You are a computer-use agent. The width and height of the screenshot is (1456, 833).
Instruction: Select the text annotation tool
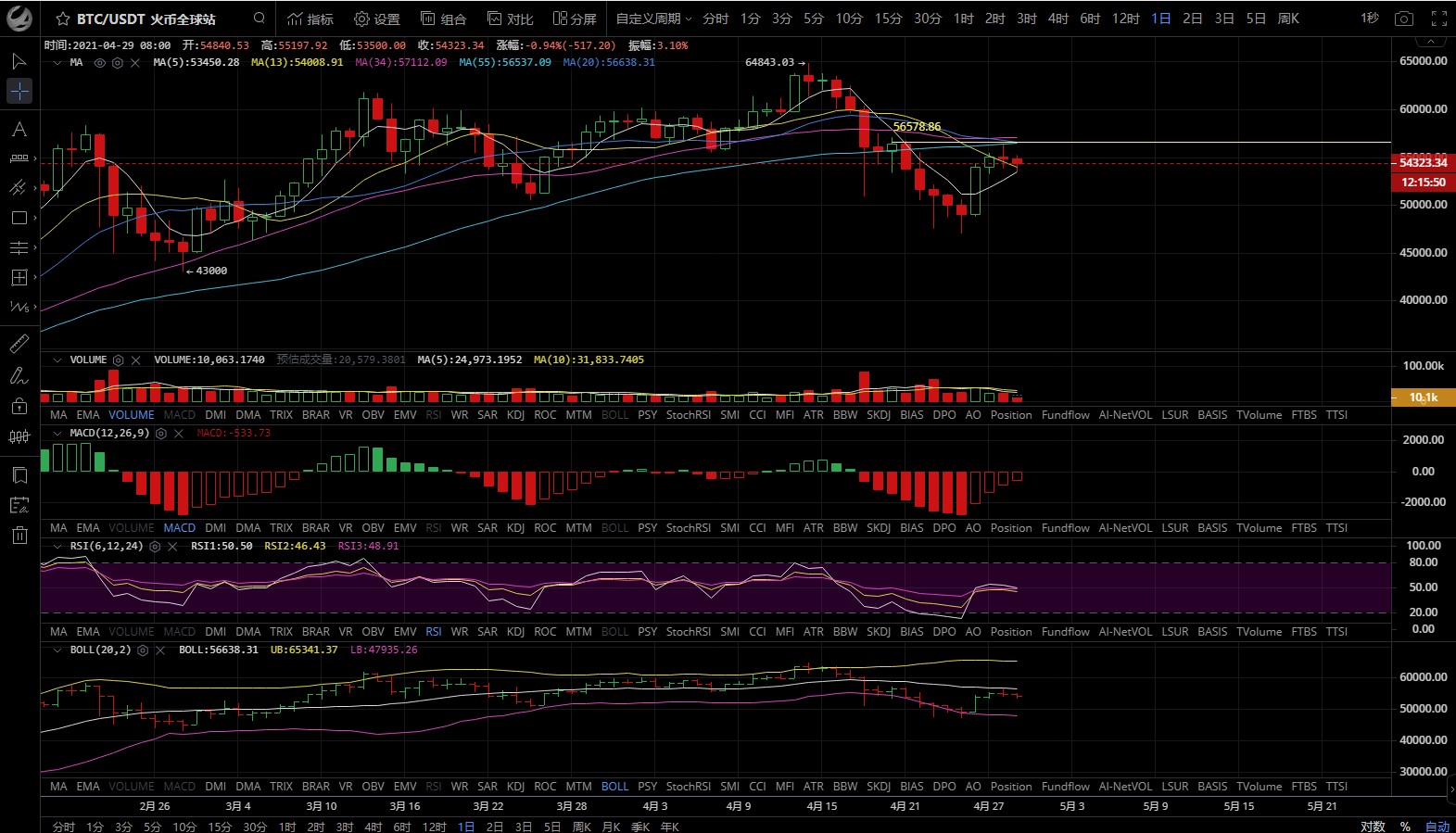coord(19,129)
